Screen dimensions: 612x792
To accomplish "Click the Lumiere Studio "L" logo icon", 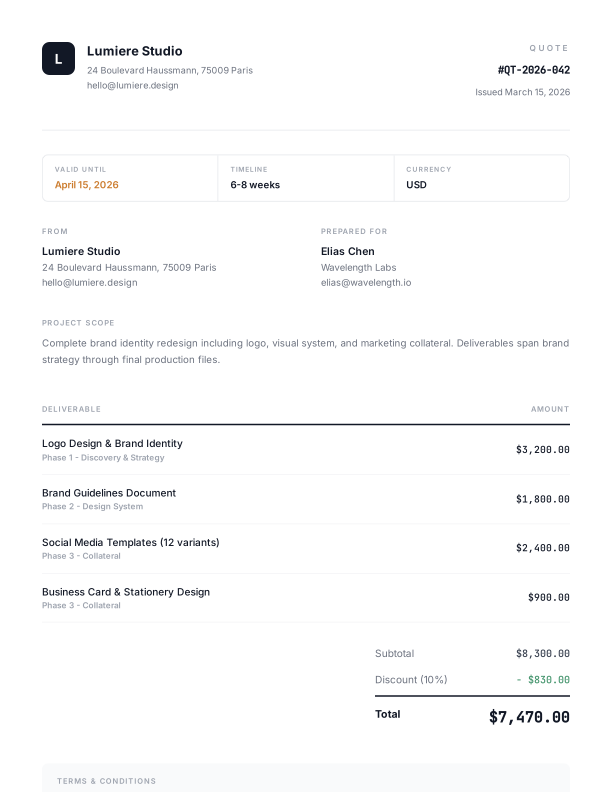I will click(x=58, y=59).
